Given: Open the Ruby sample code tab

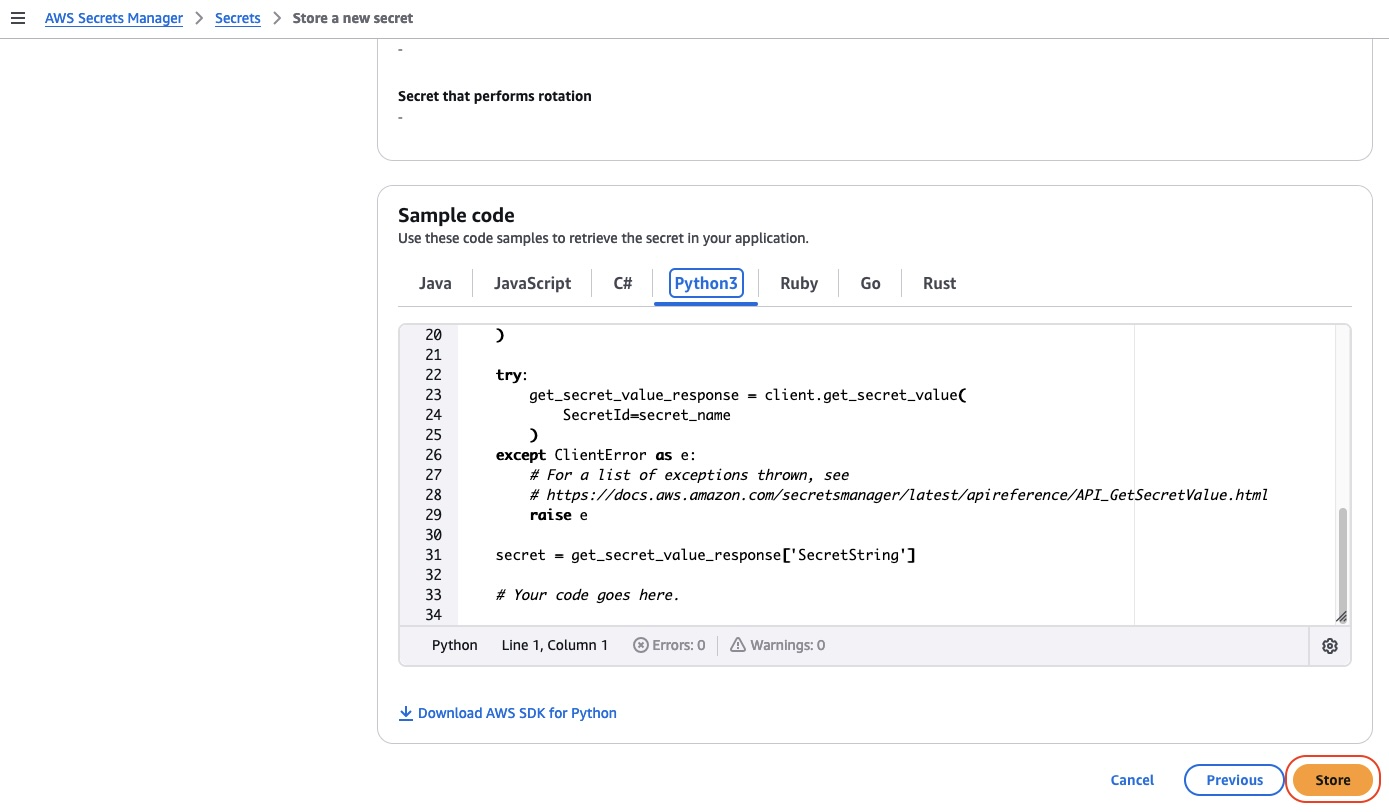Looking at the screenshot, I should click(x=799, y=283).
